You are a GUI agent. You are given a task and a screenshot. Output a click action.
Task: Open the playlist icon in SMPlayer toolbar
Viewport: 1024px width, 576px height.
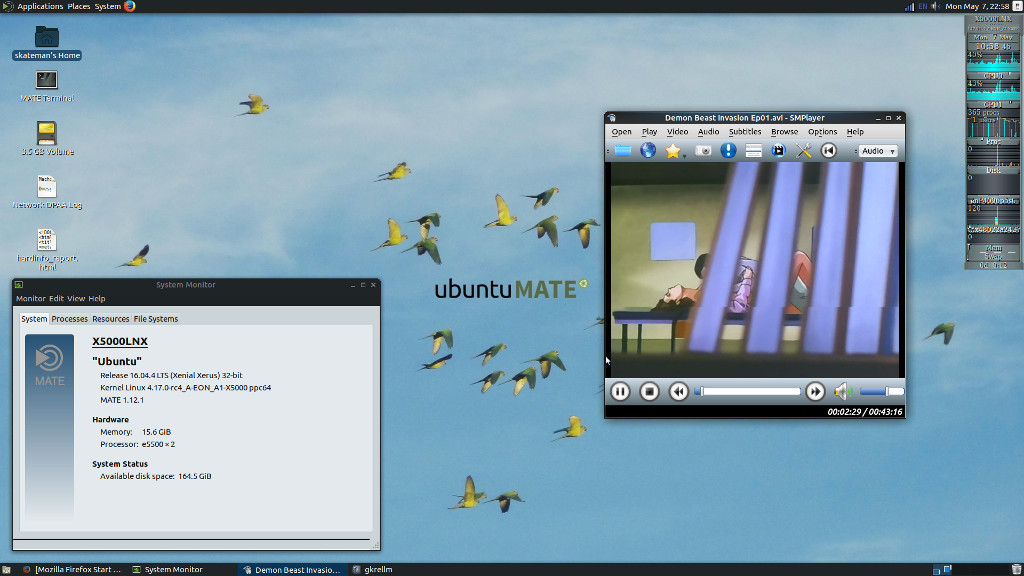(754, 151)
